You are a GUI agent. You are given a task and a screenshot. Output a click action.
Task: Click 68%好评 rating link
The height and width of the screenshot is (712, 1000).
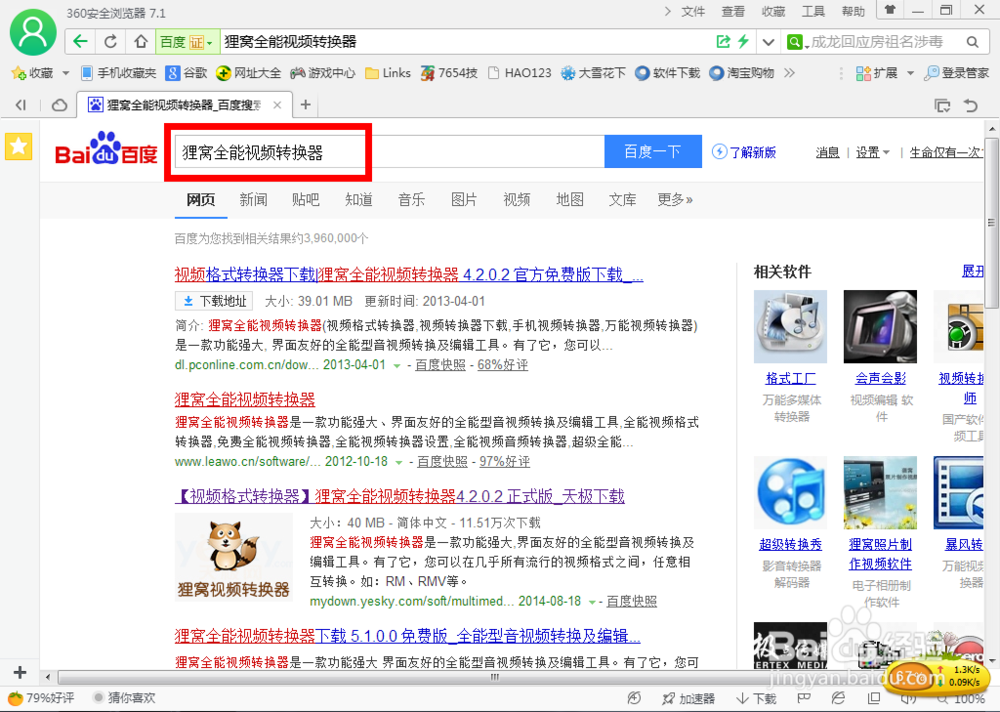(x=503, y=365)
